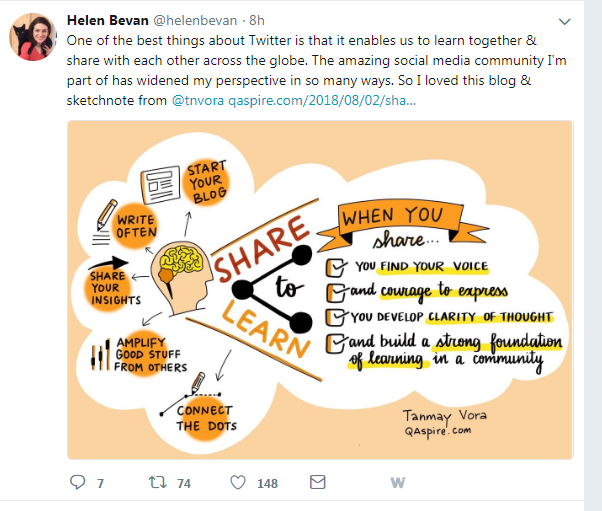Click the "148" likes count

click(267, 484)
